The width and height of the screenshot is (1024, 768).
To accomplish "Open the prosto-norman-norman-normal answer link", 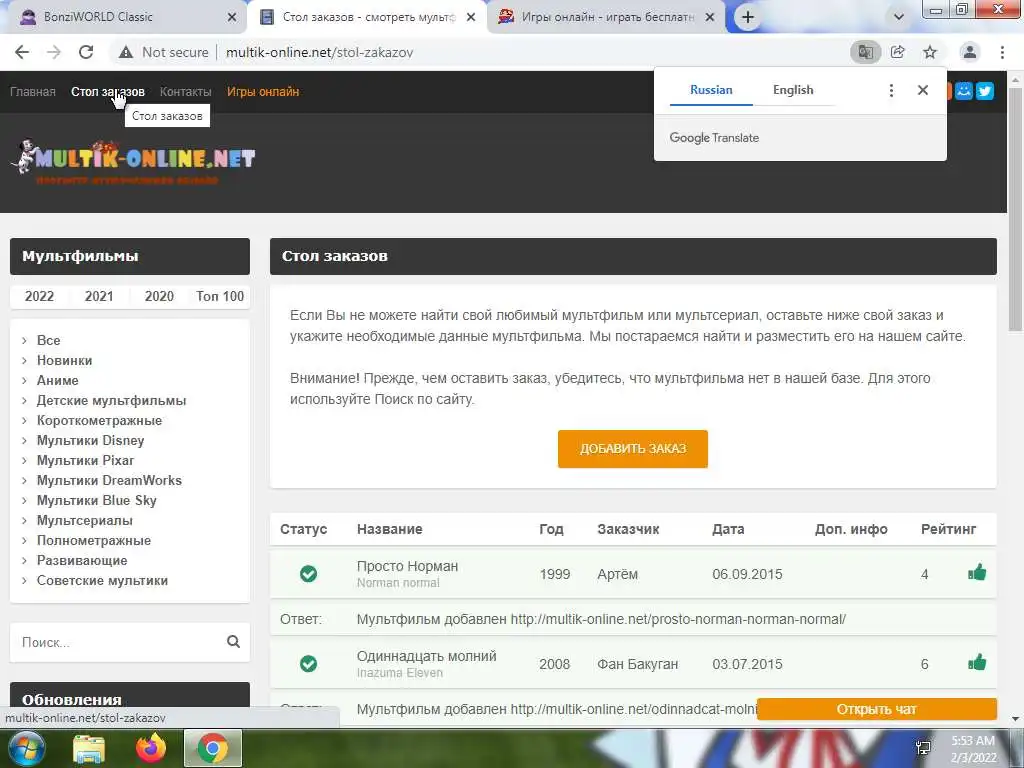I will (678, 619).
